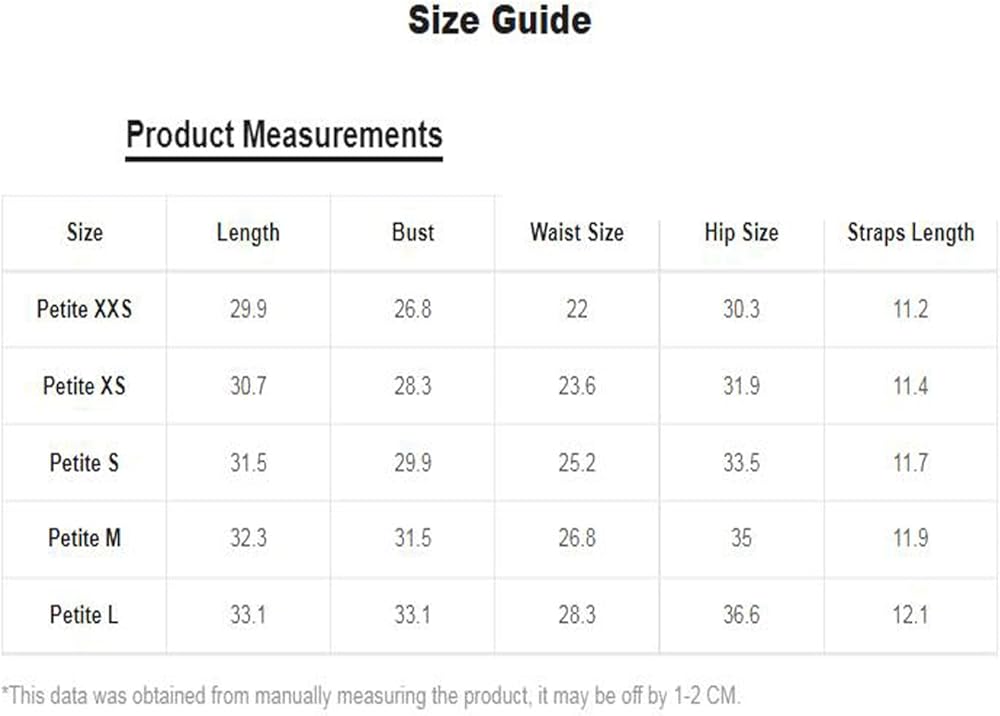Screen dimensions: 1000x716
Task: Select the Hip Size column header
Action: point(741,233)
